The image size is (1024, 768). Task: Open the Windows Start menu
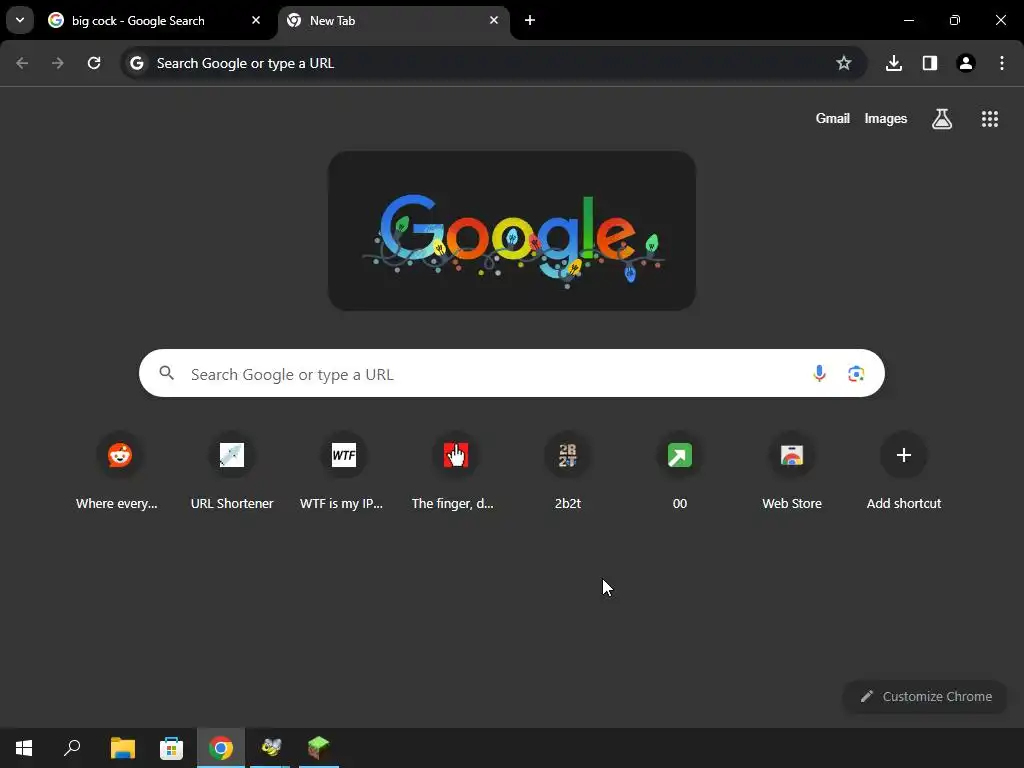(x=24, y=748)
